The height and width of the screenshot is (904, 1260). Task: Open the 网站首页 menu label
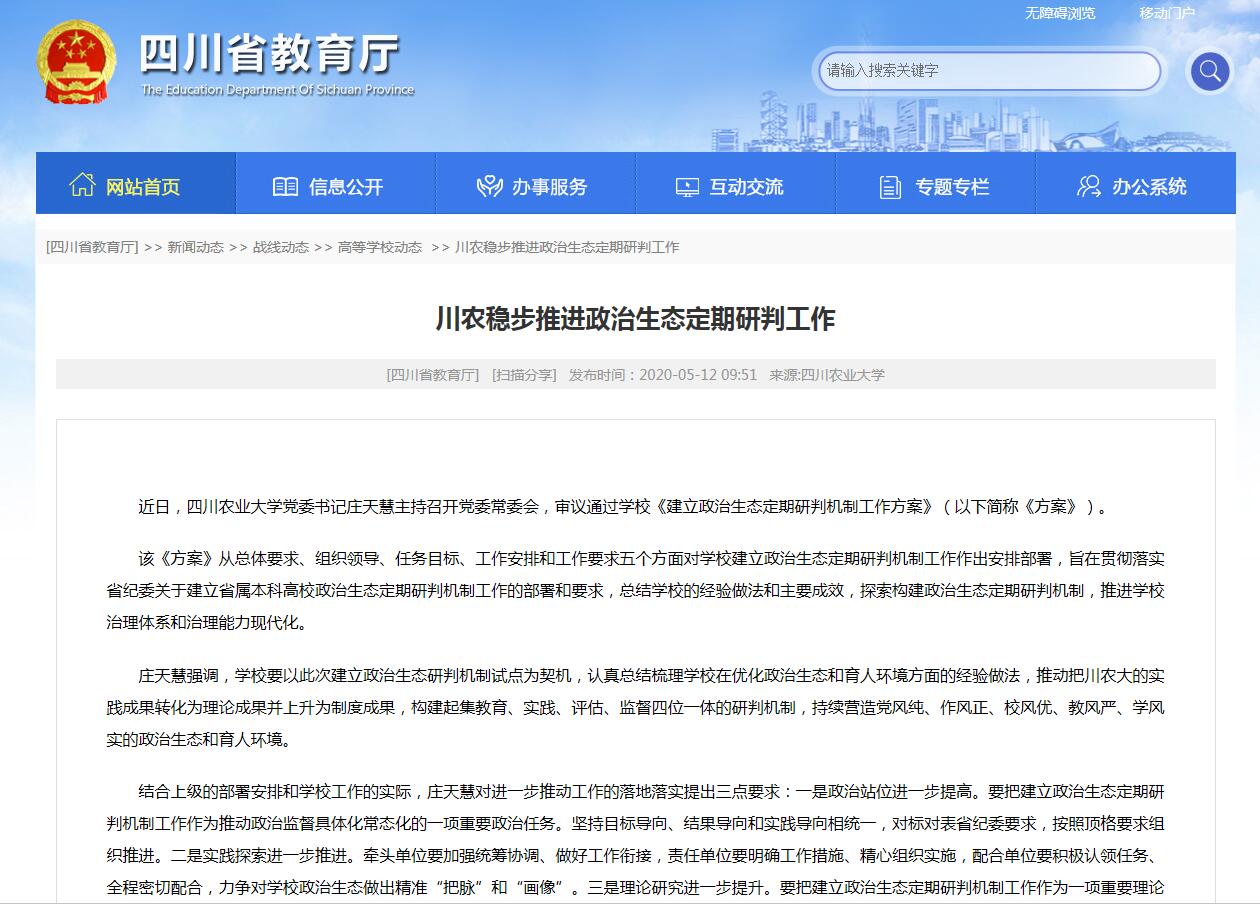143,186
